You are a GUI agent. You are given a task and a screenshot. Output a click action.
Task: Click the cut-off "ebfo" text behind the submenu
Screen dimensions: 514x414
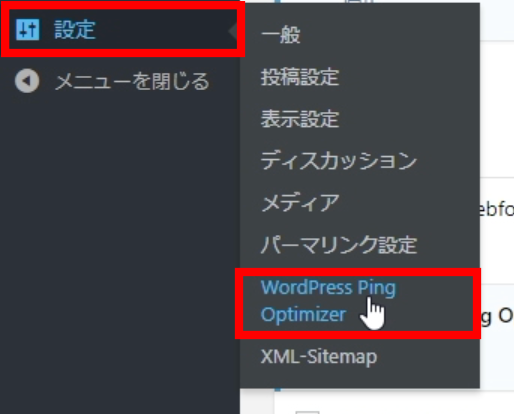pyautogui.click(x=497, y=210)
